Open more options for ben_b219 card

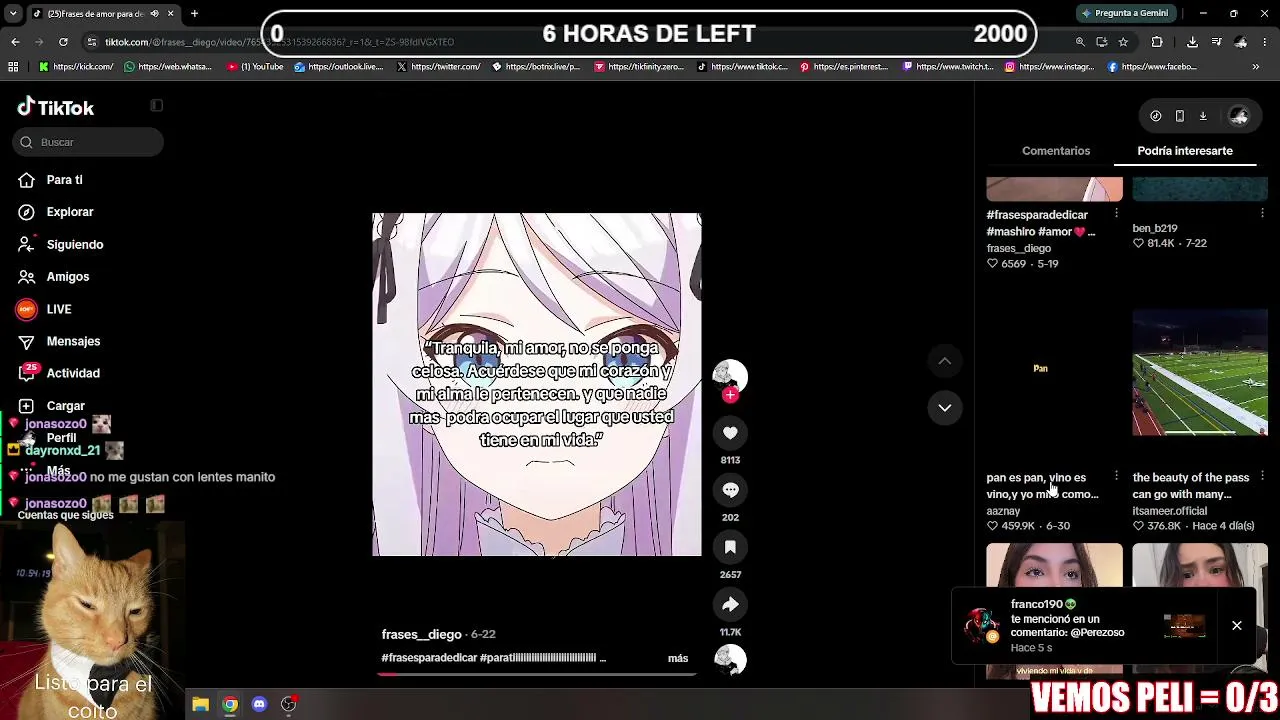tap(1262, 213)
